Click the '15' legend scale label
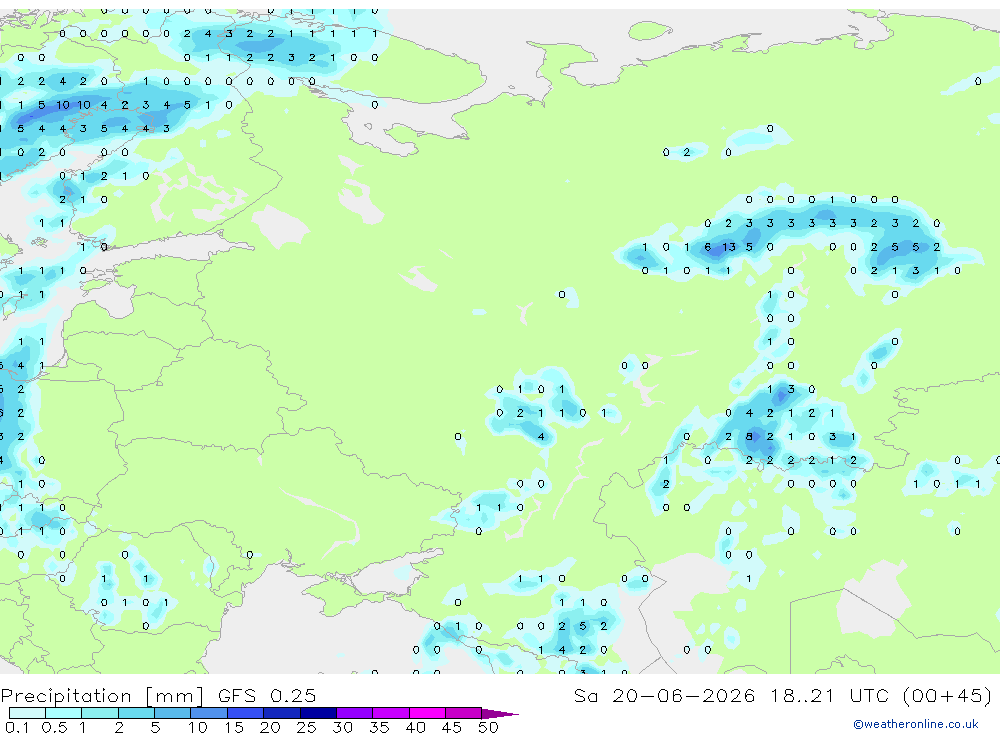The image size is (1000, 733). pyautogui.click(x=234, y=727)
